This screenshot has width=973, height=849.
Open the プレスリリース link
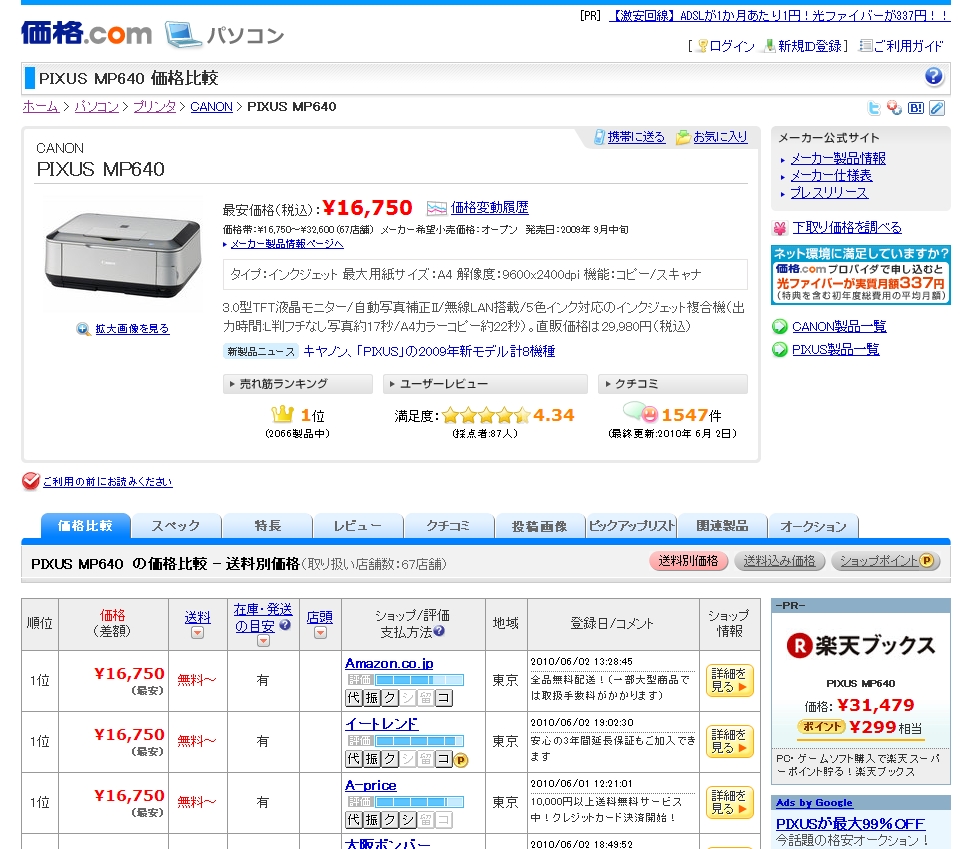(x=829, y=193)
